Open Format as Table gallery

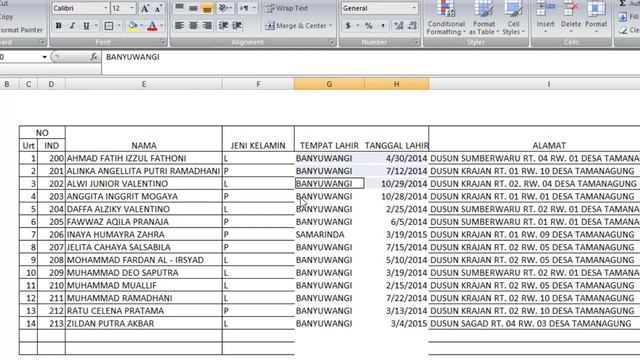(x=484, y=18)
